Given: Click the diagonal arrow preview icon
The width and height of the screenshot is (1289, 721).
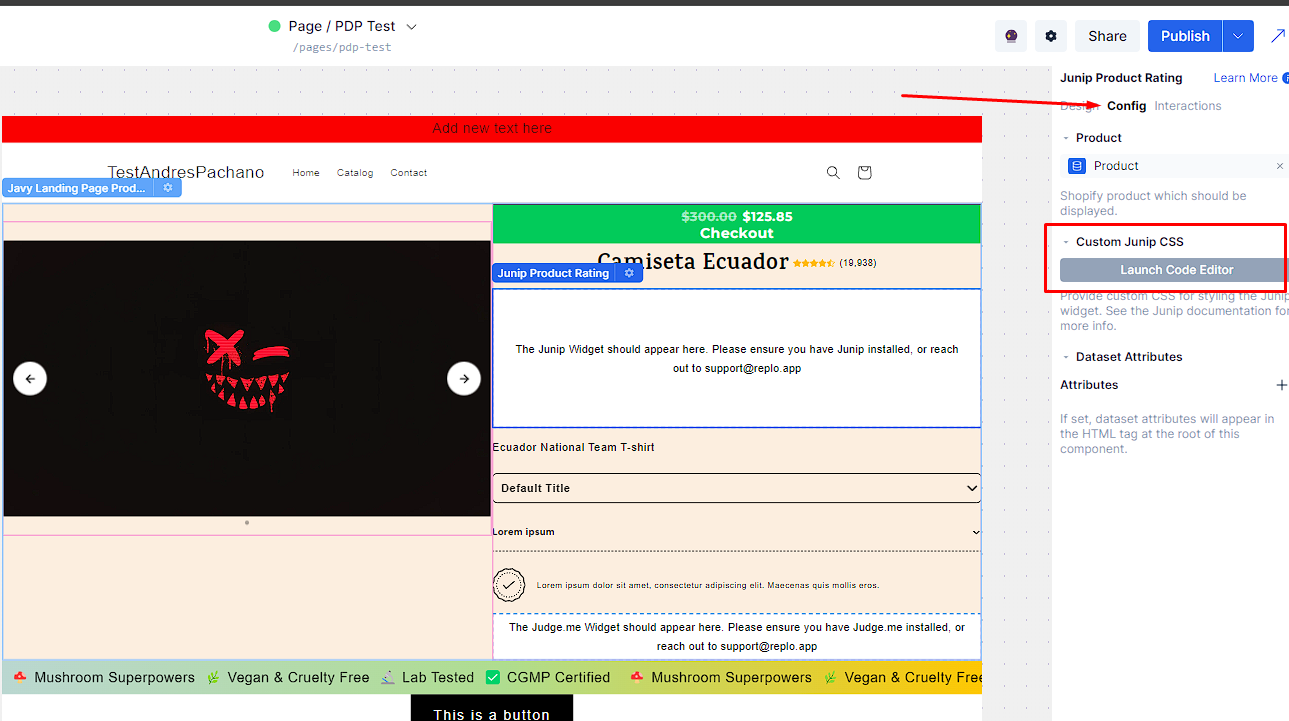Looking at the screenshot, I should [x=1277, y=36].
